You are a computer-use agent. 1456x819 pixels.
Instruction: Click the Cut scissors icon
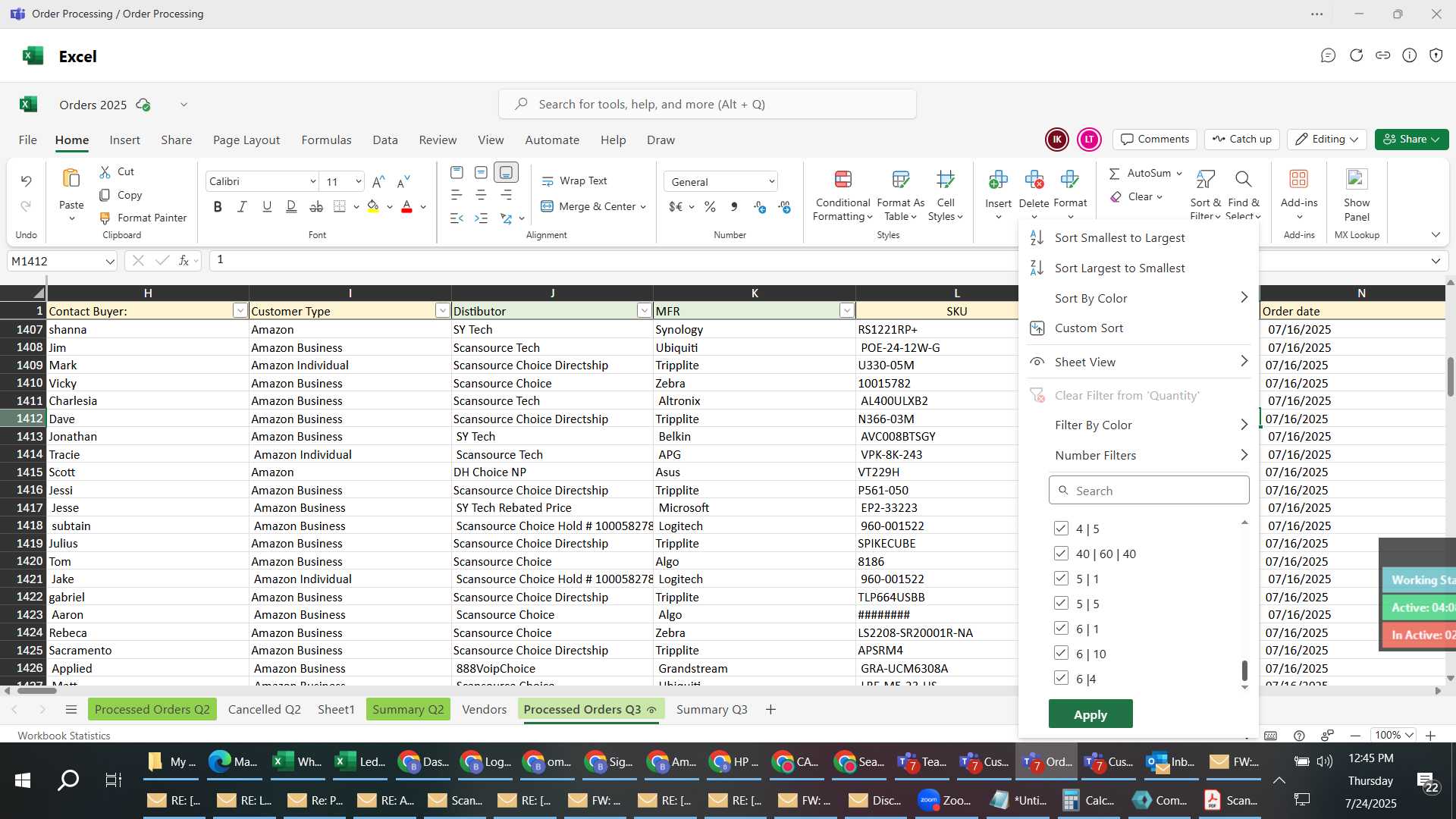[105, 172]
